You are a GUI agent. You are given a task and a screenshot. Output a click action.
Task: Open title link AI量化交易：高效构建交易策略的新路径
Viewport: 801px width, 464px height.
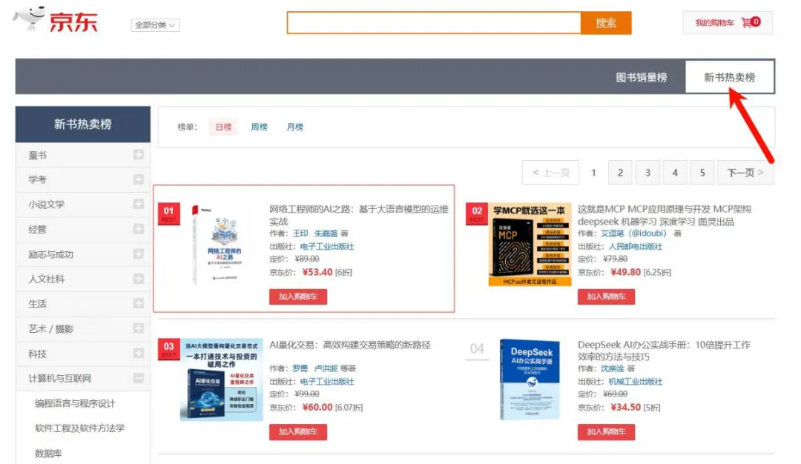[x=350, y=345]
